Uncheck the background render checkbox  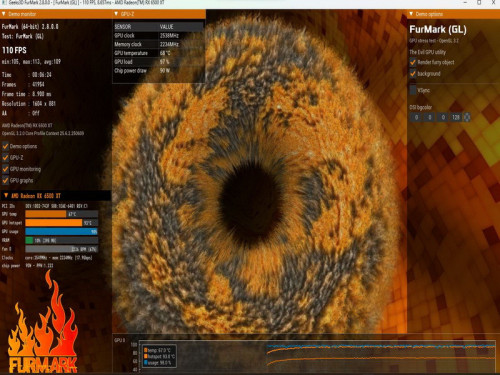(x=413, y=73)
